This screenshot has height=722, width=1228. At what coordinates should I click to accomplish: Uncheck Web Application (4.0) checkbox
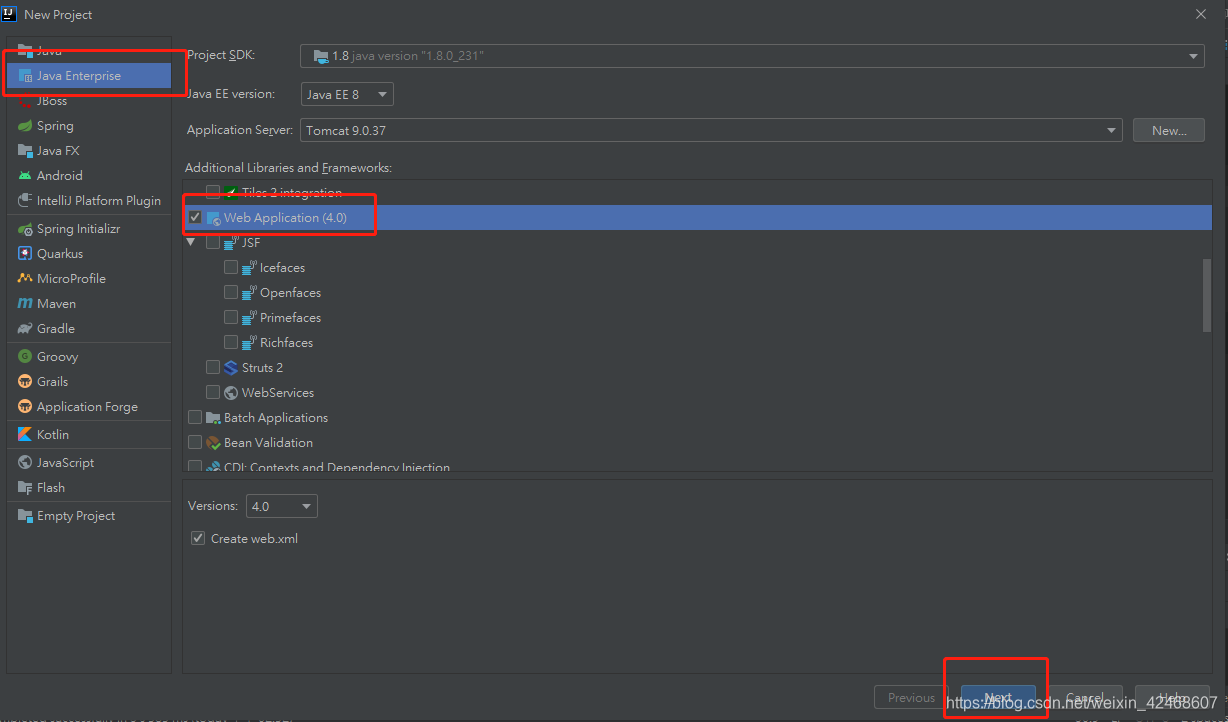(195, 218)
